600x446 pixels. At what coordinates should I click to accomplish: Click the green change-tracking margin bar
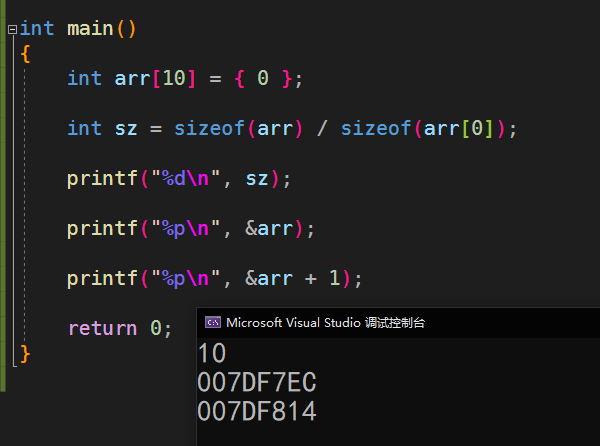click(x=3, y=196)
